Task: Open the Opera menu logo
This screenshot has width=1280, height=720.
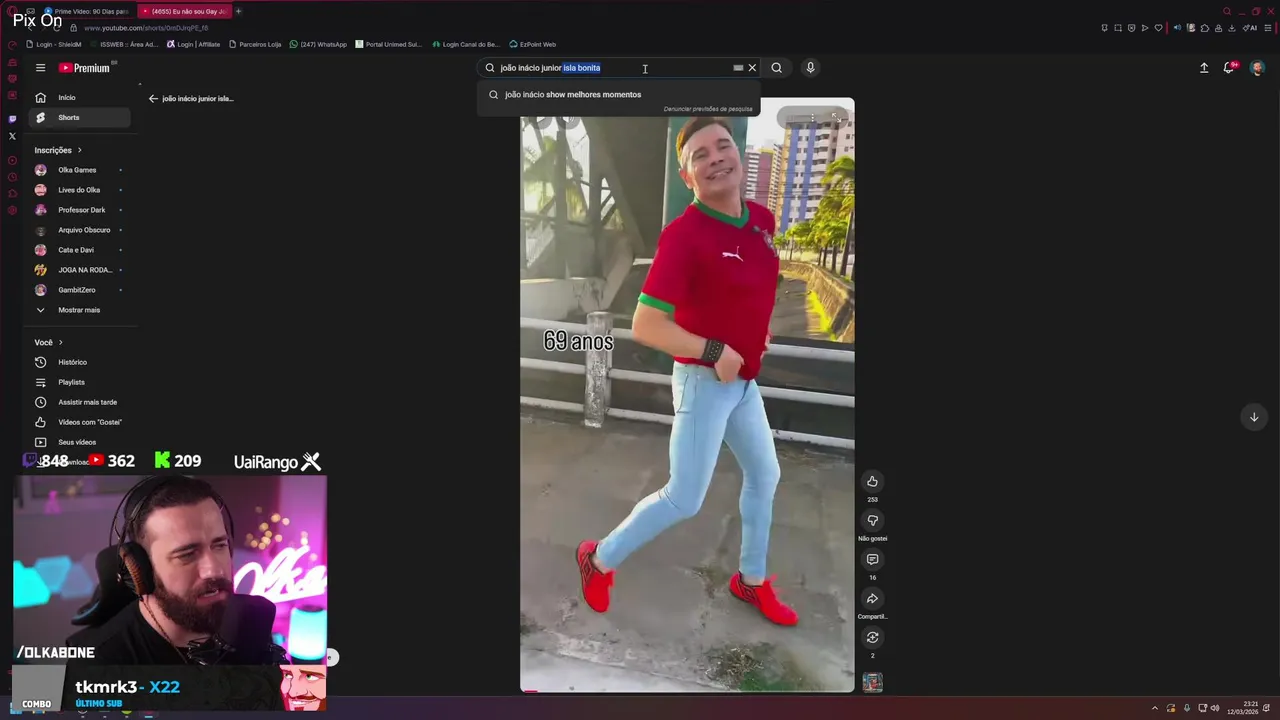Action: (12, 11)
